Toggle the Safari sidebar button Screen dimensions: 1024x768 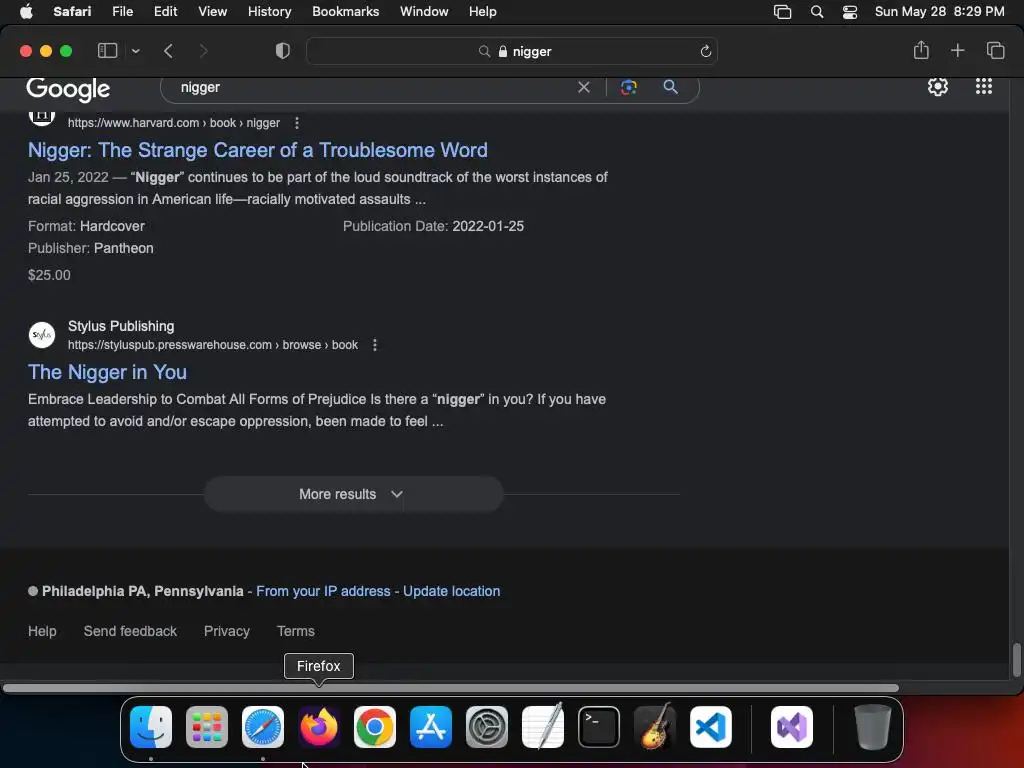[x=107, y=51]
